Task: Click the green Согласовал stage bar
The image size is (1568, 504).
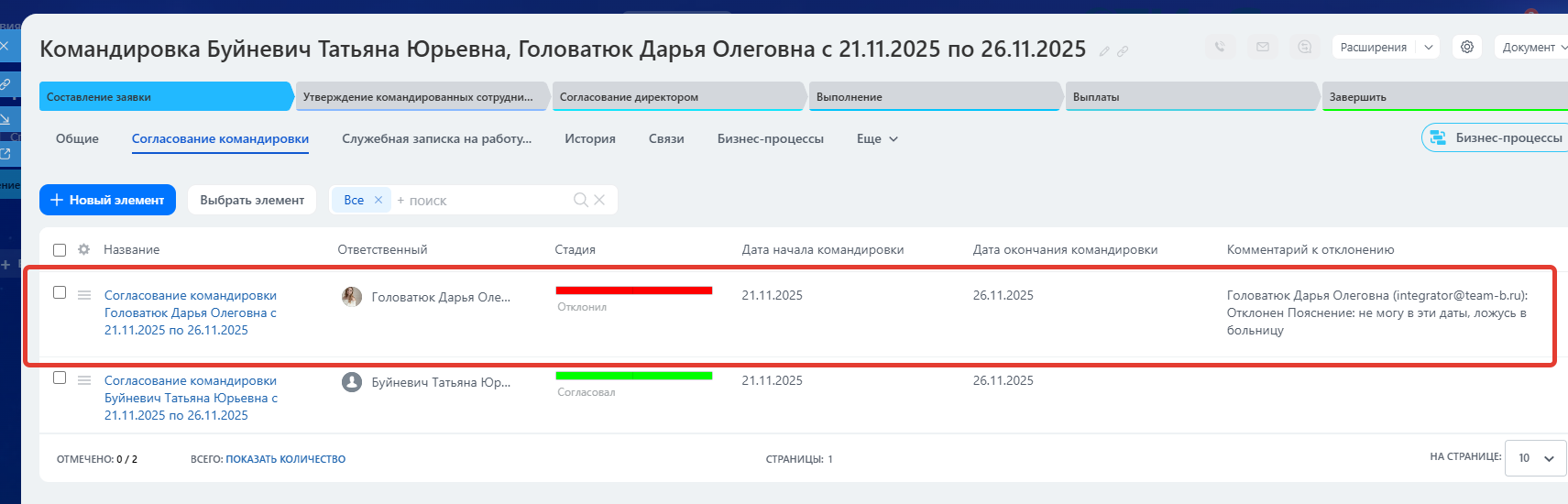Action: click(x=634, y=376)
